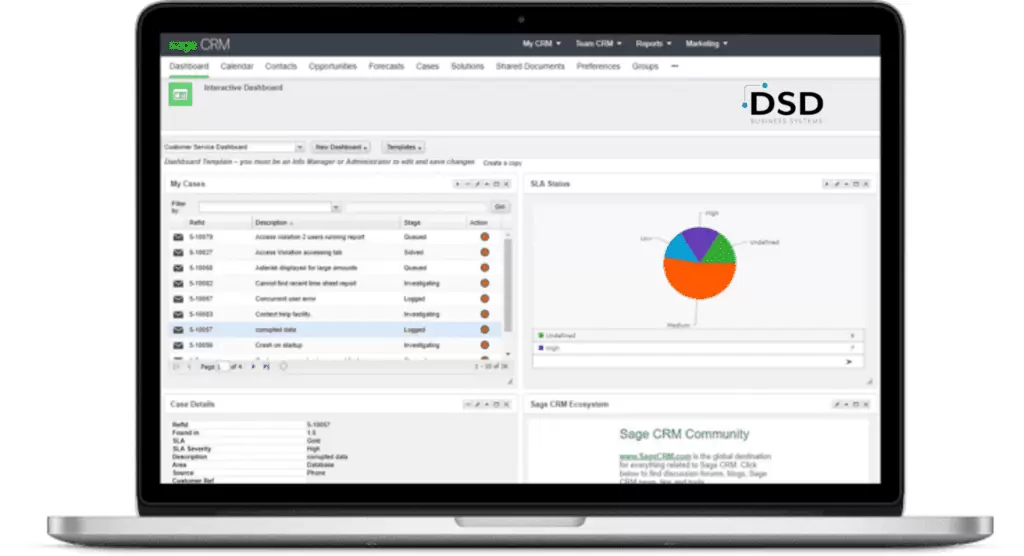Open the Templates dropdown button
This screenshot has width=1024, height=556.
coord(403,147)
